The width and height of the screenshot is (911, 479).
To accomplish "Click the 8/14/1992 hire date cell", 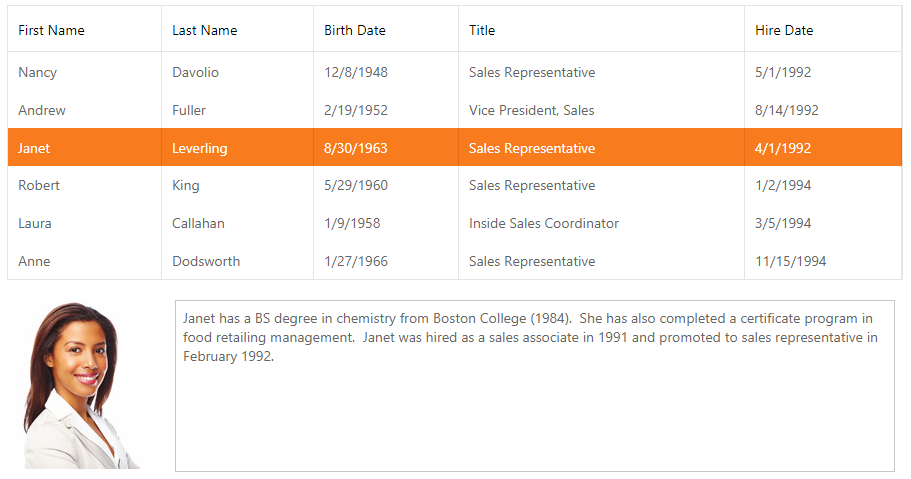I will tap(823, 110).
